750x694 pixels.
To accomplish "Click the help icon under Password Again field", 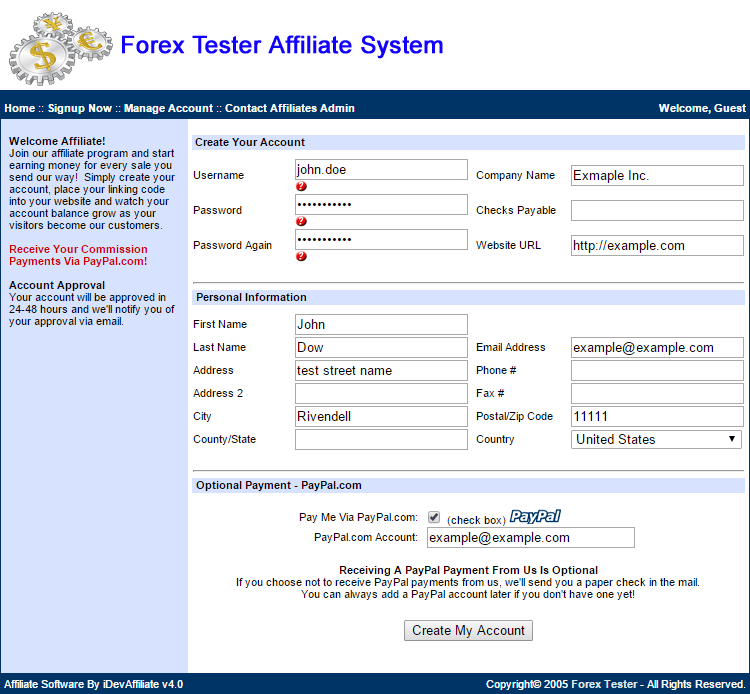I will click(301, 256).
